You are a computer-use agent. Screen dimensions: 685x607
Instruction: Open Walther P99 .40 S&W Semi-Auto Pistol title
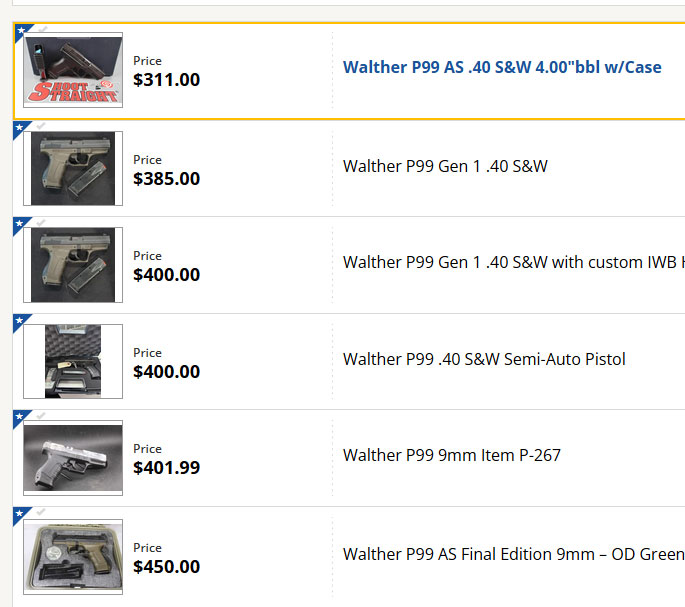[x=484, y=359]
